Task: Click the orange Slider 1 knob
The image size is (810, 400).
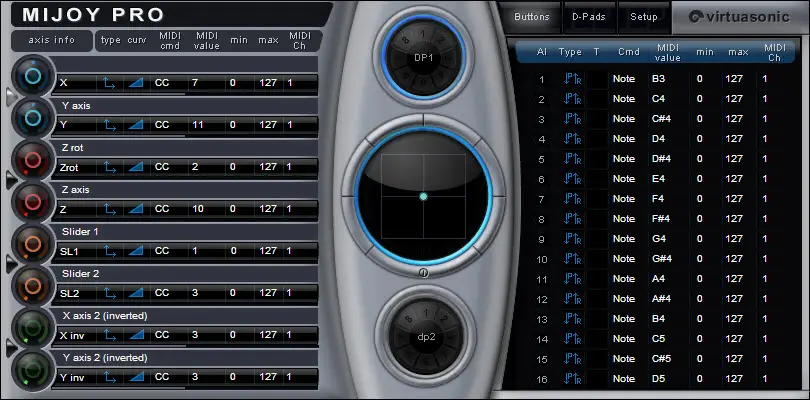Action: tap(33, 244)
